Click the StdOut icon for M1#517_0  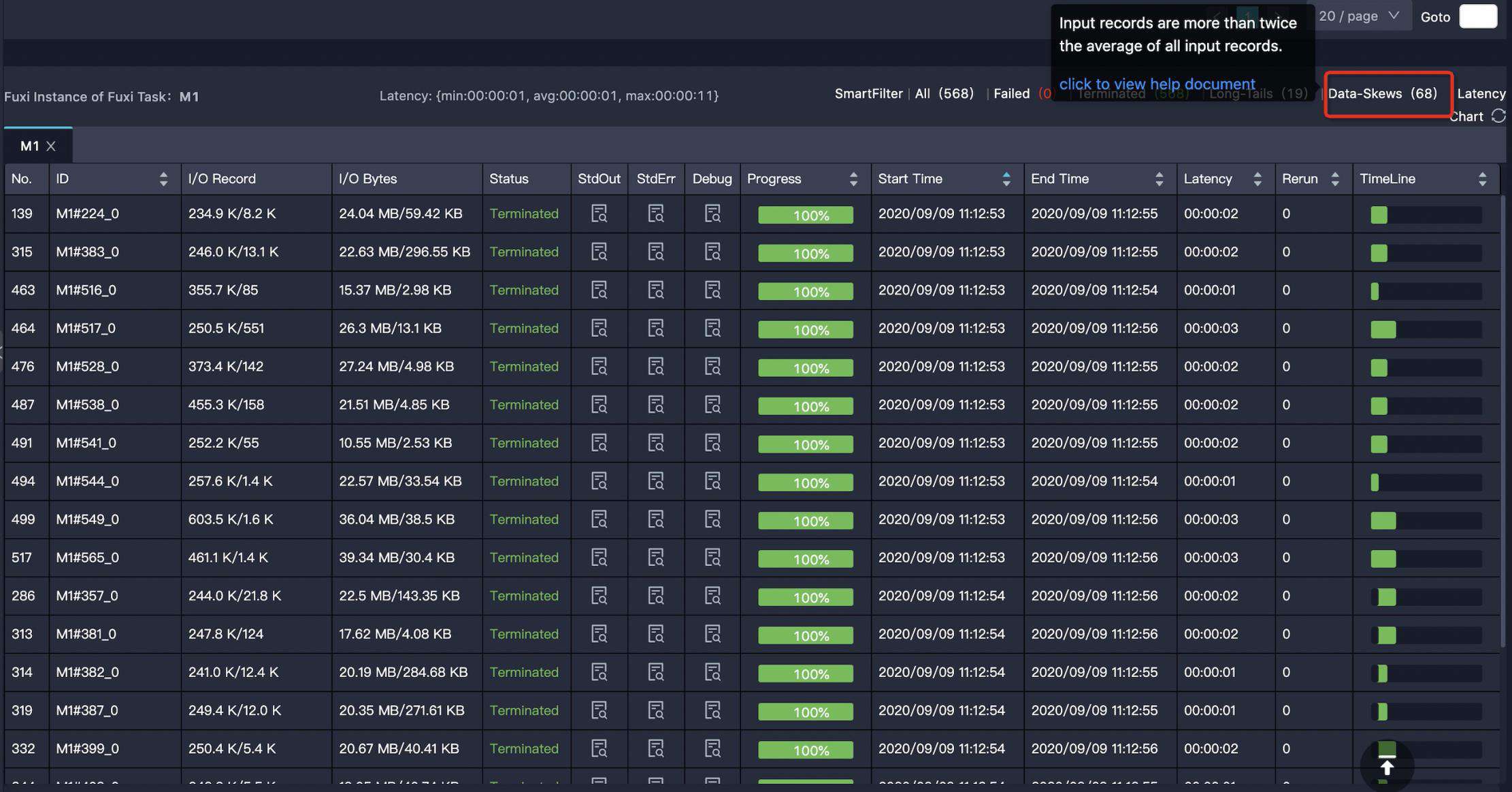click(599, 328)
